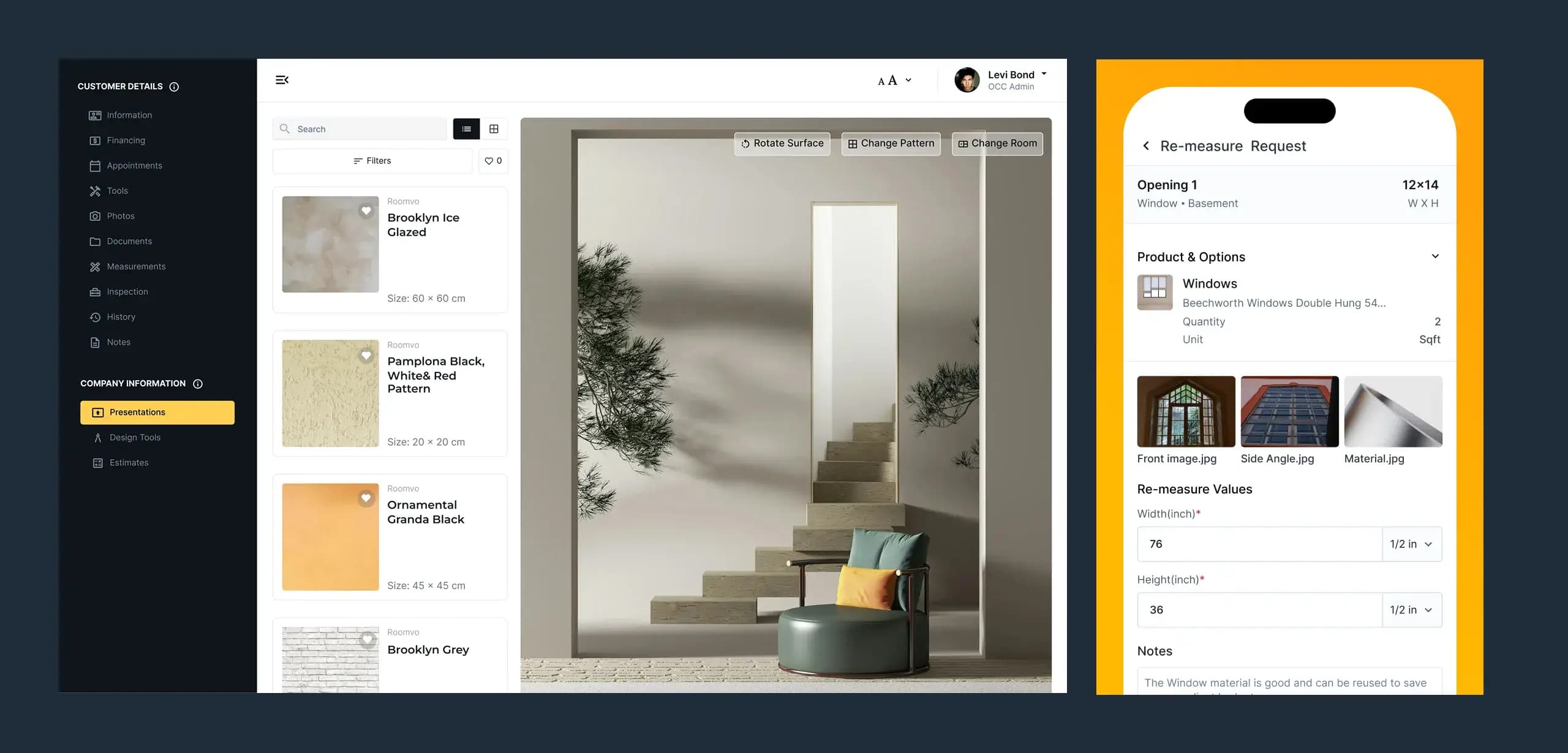This screenshot has width=1568, height=753.
Task: Switch to list view
Action: coord(467,129)
